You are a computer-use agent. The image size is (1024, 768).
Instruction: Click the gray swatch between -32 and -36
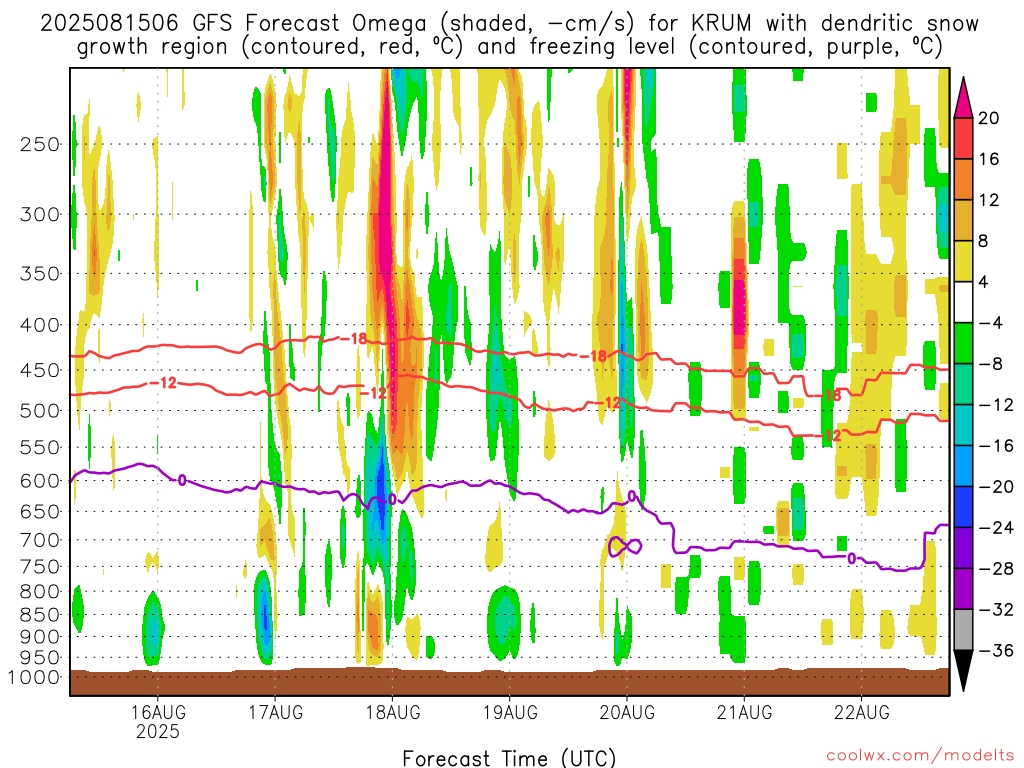tap(963, 630)
